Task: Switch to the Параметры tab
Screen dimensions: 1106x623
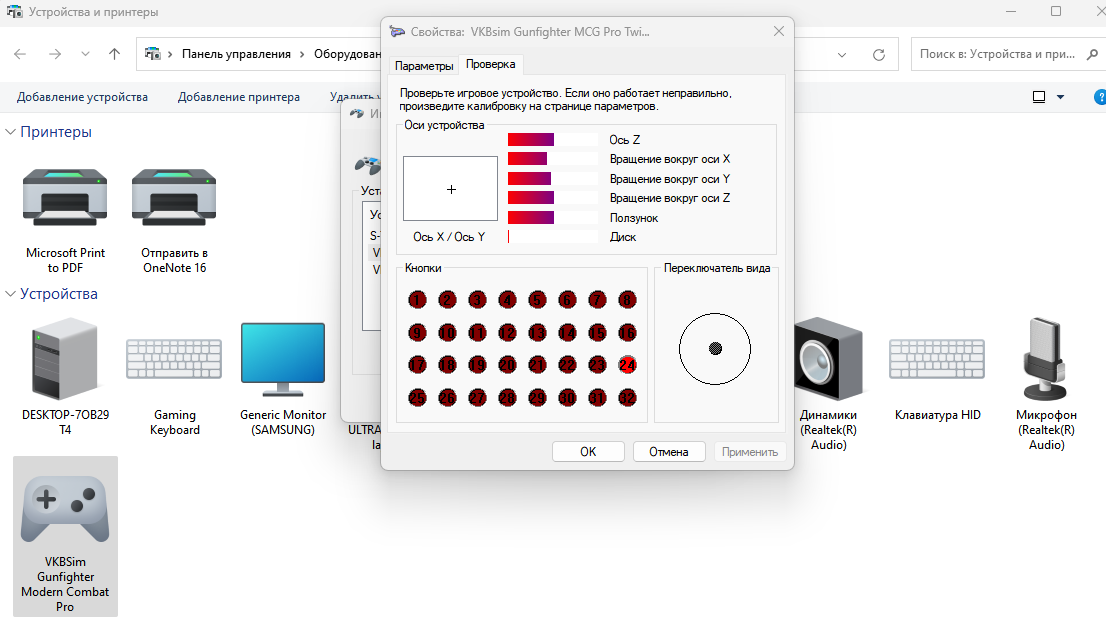Action: click(424, 66)
